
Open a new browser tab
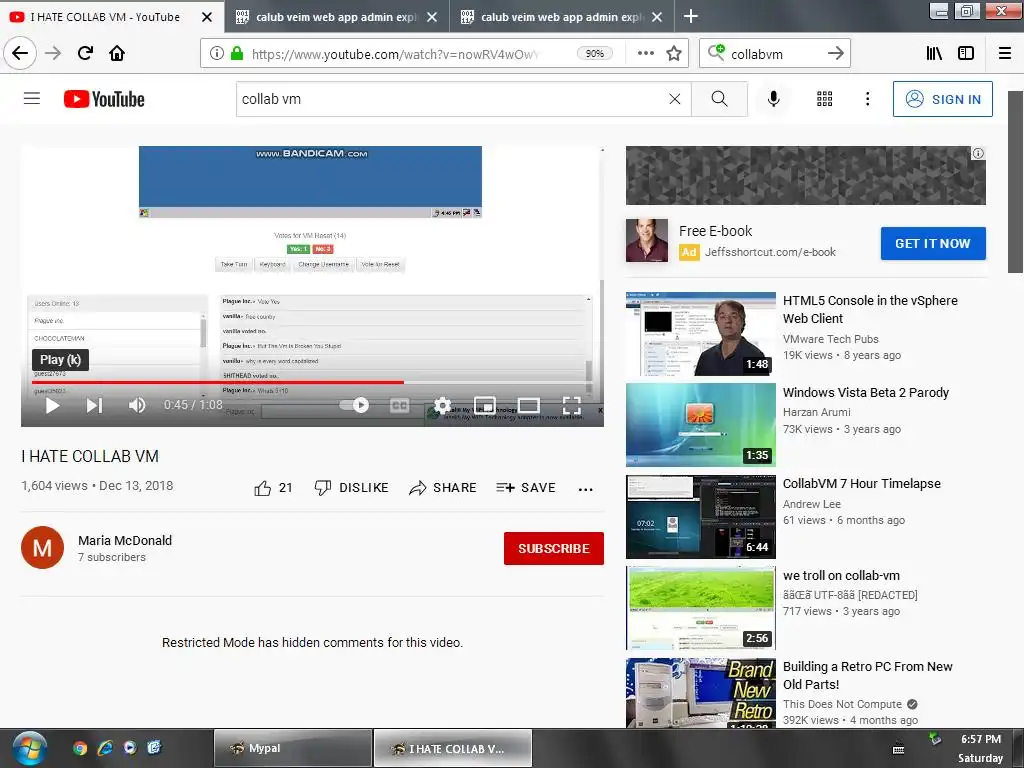click(690, 16)
